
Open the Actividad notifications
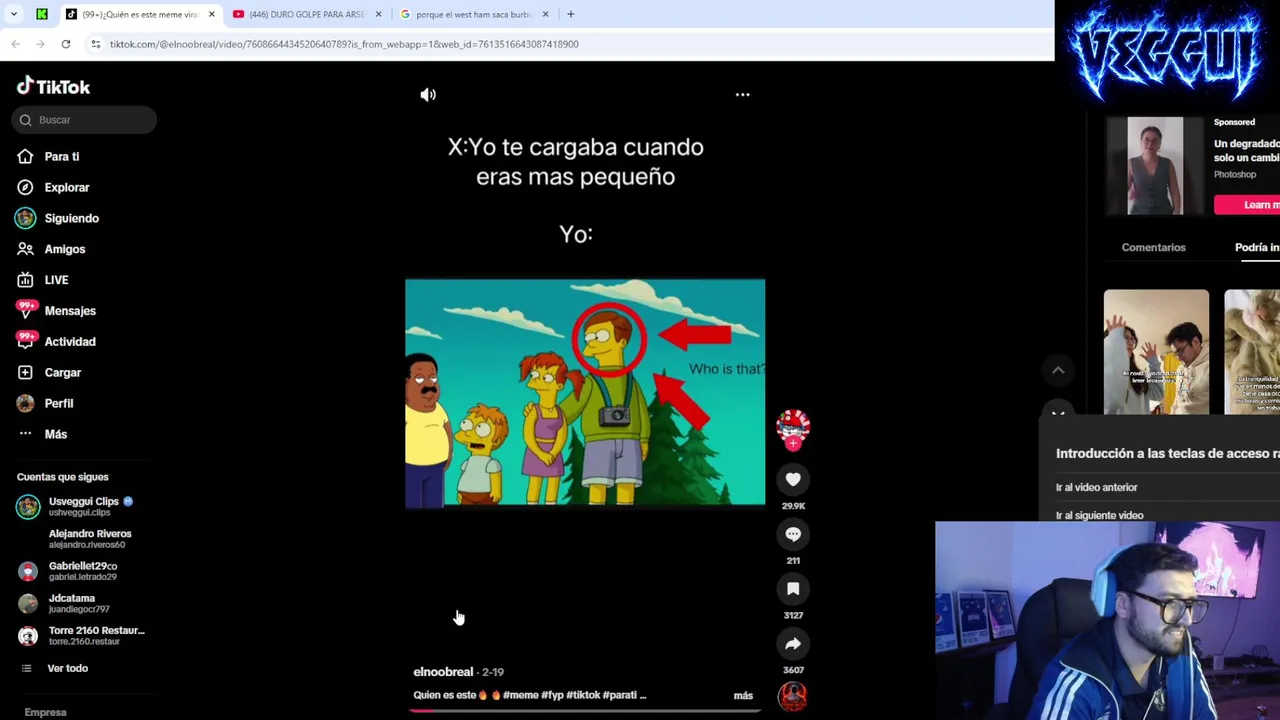pos(70,342)
